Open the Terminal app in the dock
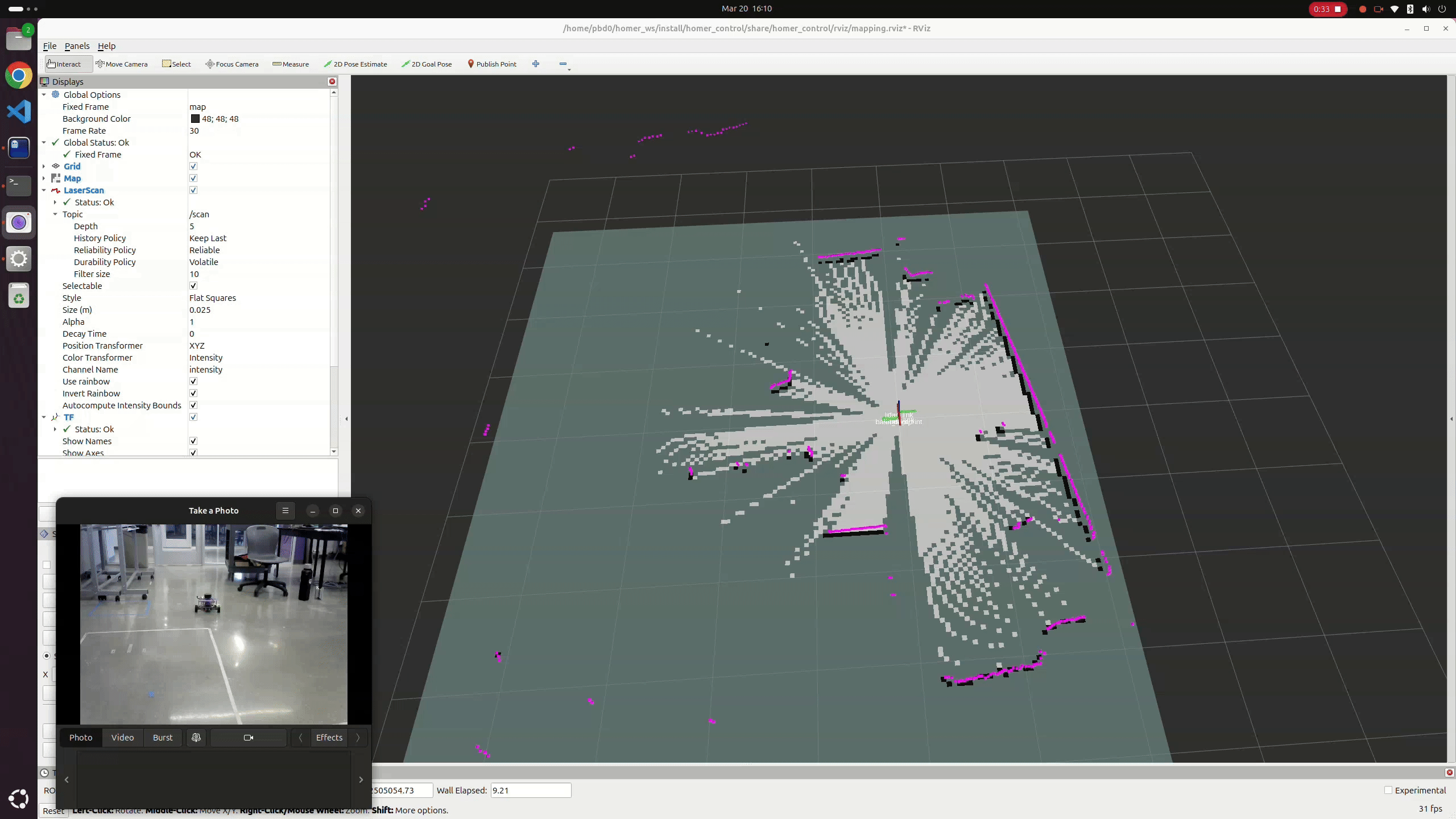Image resolution: width=1456 pixels, height=819 pixels. 19,185
